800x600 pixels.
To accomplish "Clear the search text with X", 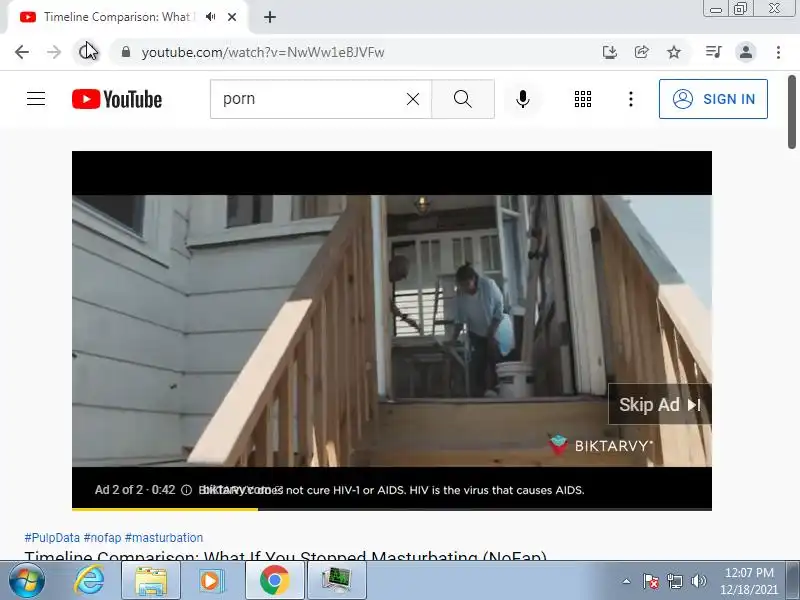I will coord(413,99).
